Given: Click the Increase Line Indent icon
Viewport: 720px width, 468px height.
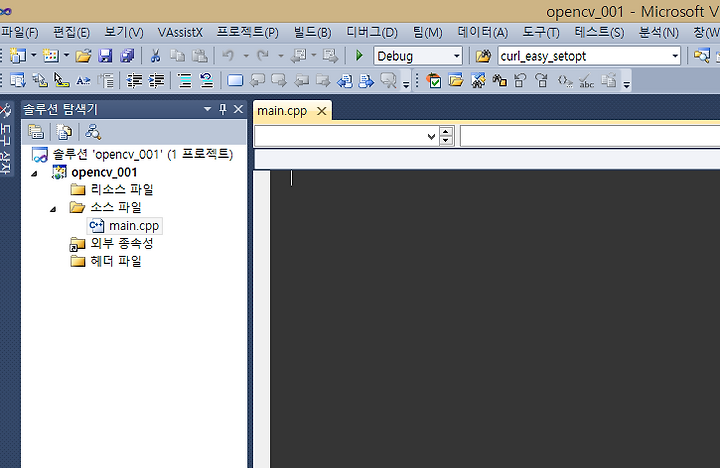Looking at the screenshot, I should click(156, 81).
